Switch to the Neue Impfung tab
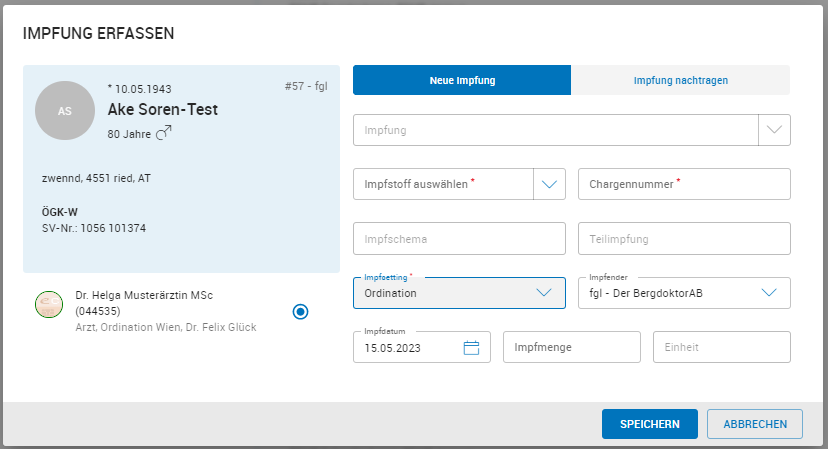The width and height of the screenshot is (828, 449). point(462,80)
